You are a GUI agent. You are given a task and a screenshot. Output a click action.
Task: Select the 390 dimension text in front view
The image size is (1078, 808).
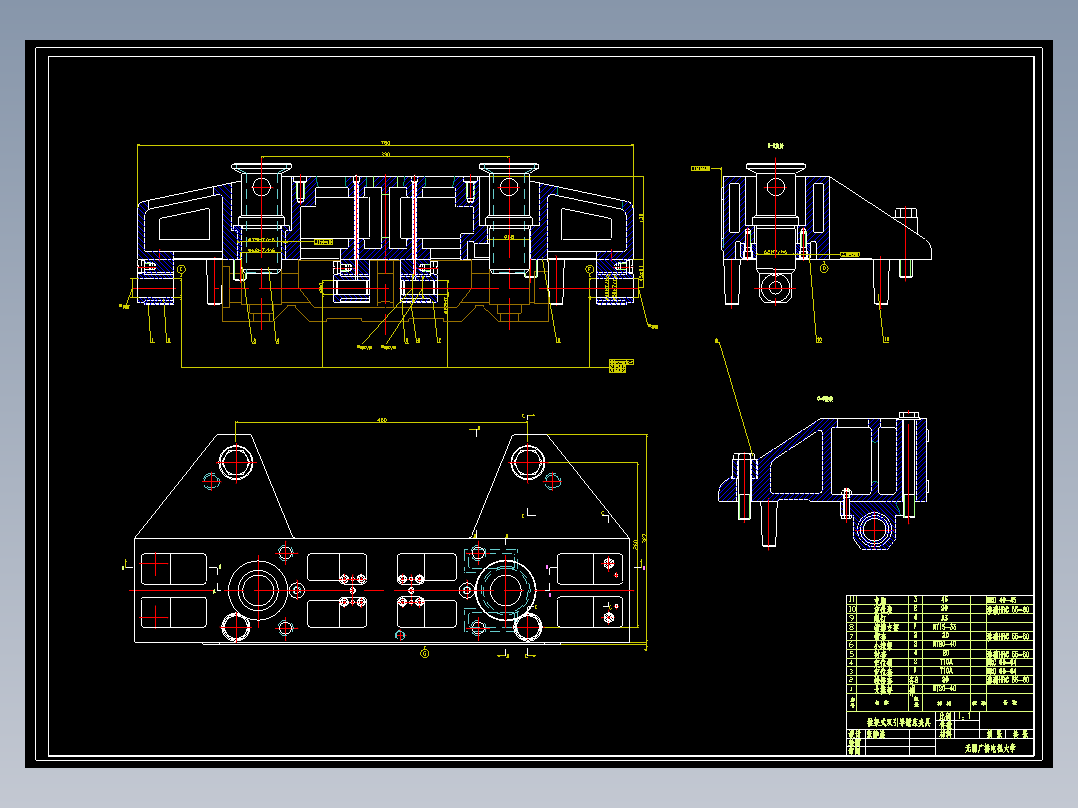click(386, 155)
